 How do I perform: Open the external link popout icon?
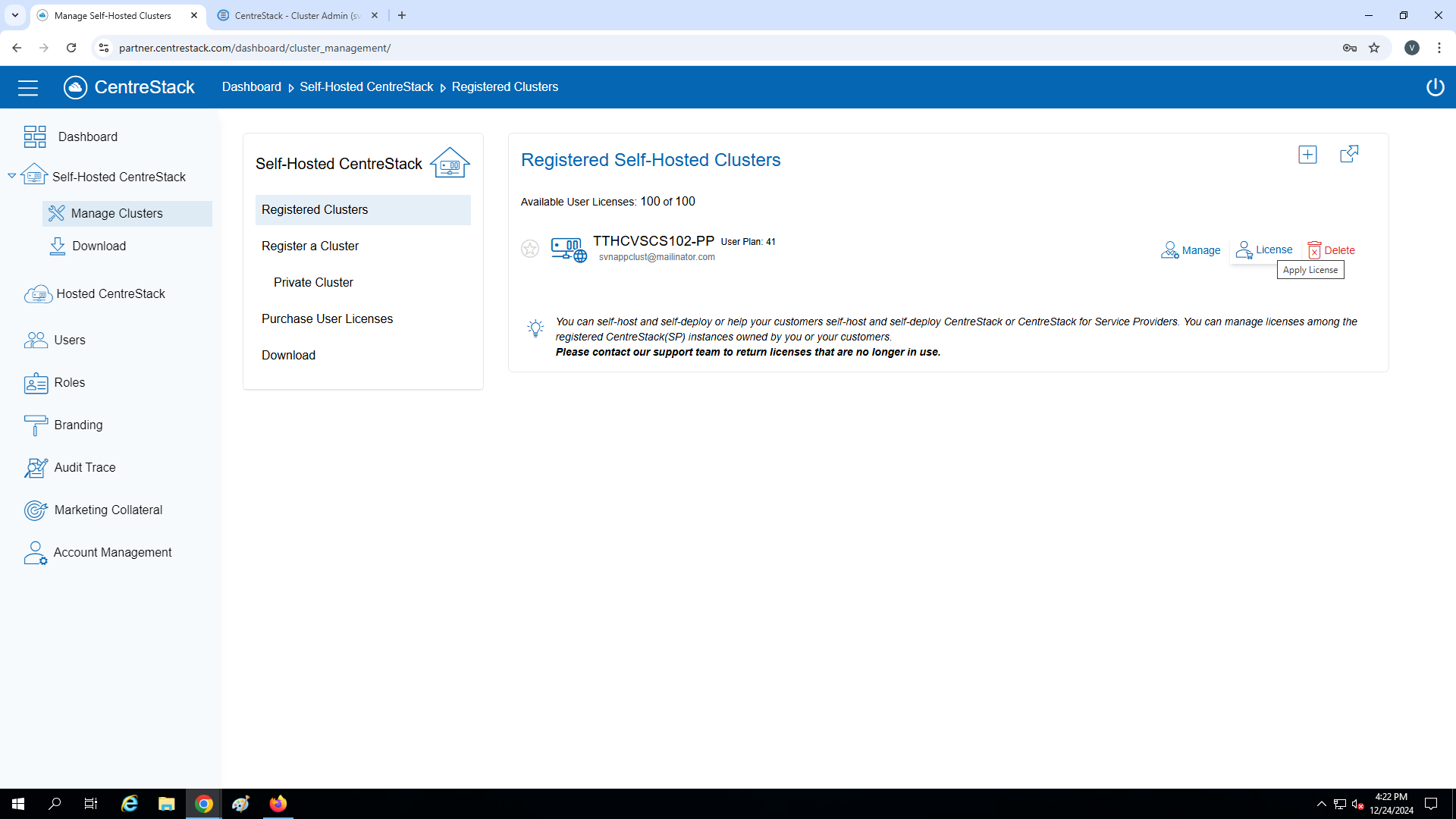point(1349,155)
